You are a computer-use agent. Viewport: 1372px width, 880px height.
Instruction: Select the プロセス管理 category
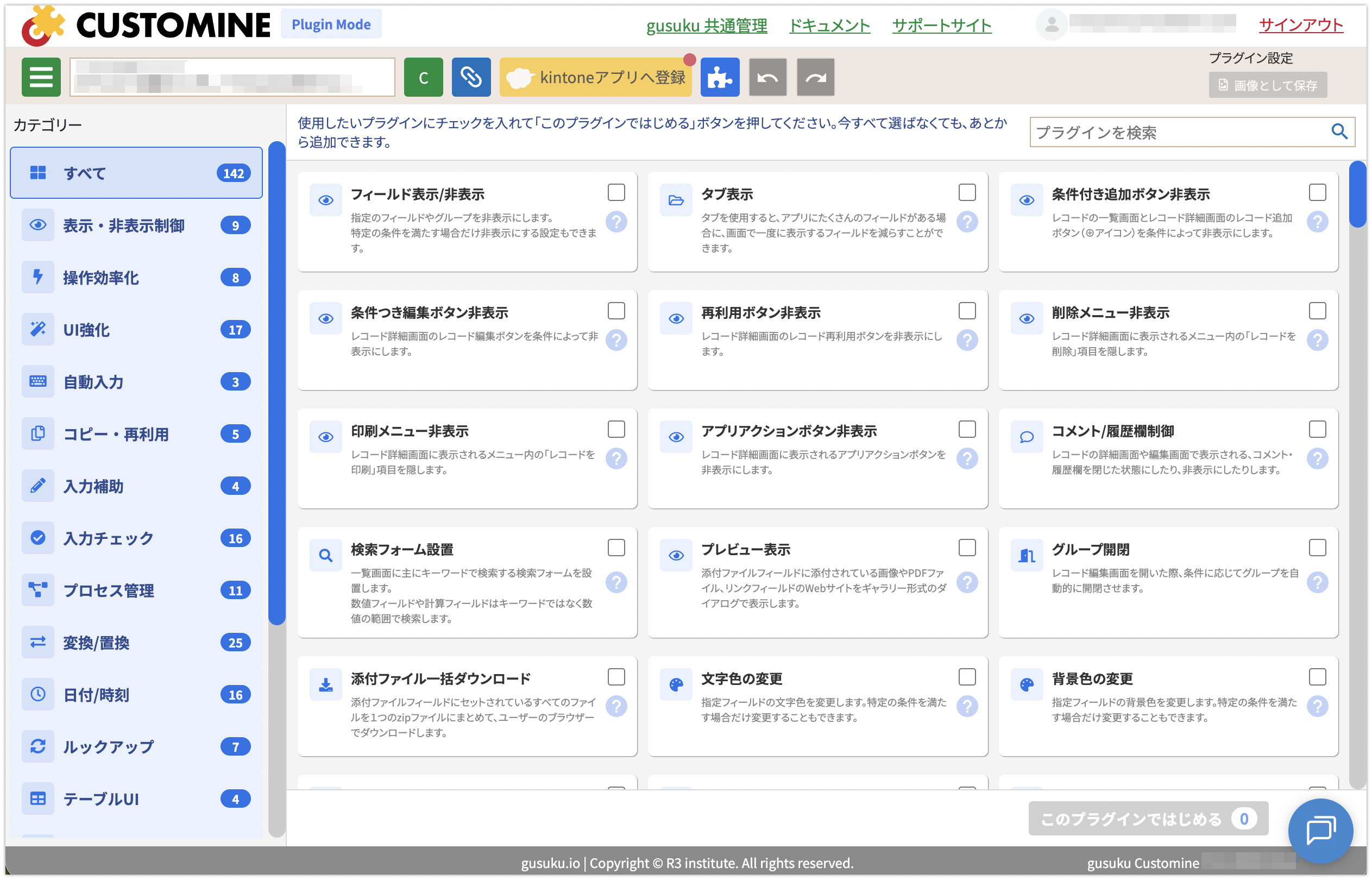tap(136, 590)
